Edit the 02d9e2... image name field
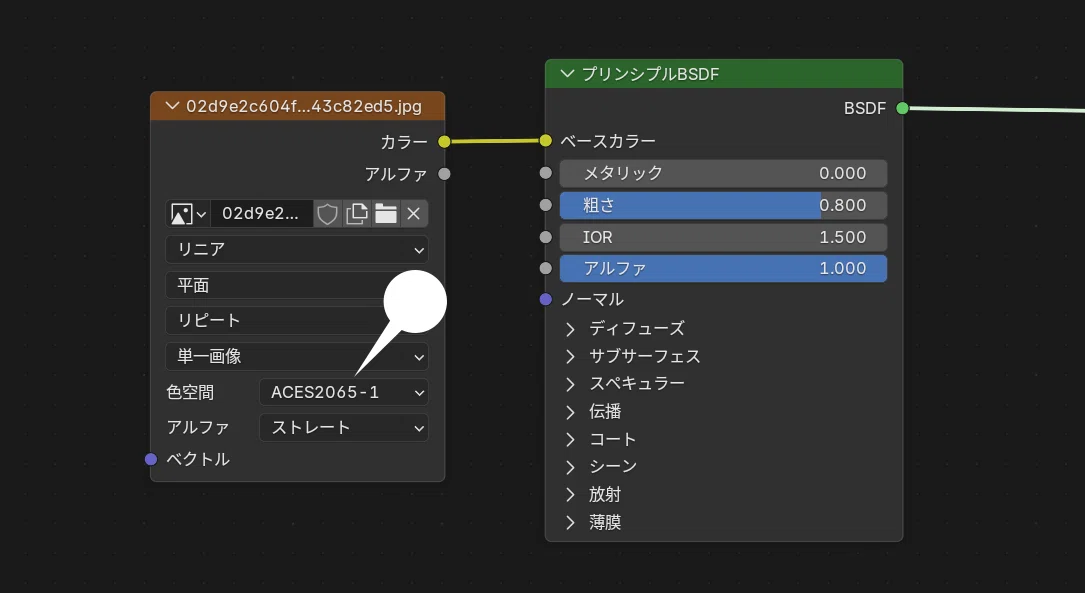 (x=261, y=214)
